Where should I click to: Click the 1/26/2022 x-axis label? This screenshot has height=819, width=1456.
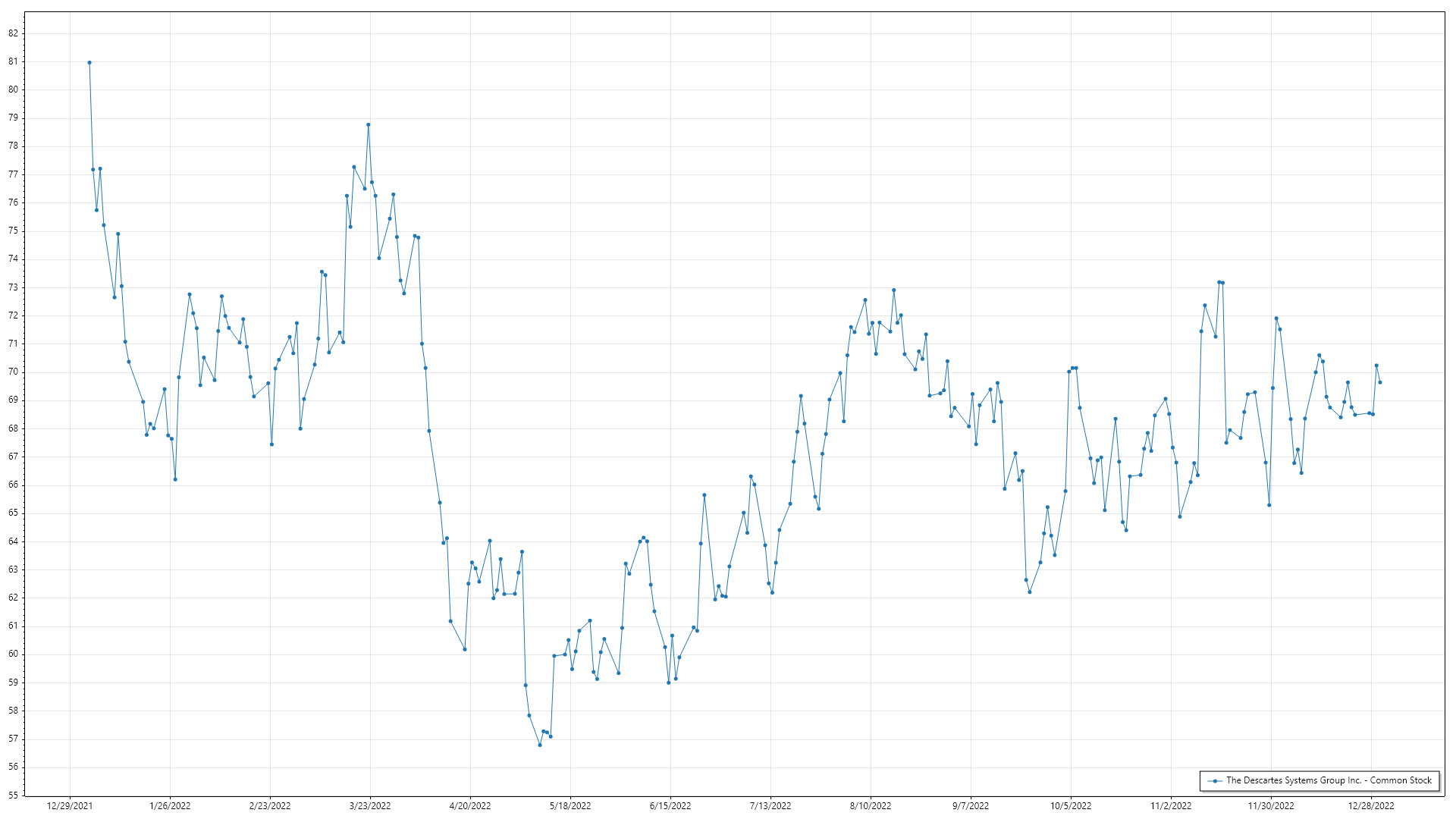(x=170, y=805)
